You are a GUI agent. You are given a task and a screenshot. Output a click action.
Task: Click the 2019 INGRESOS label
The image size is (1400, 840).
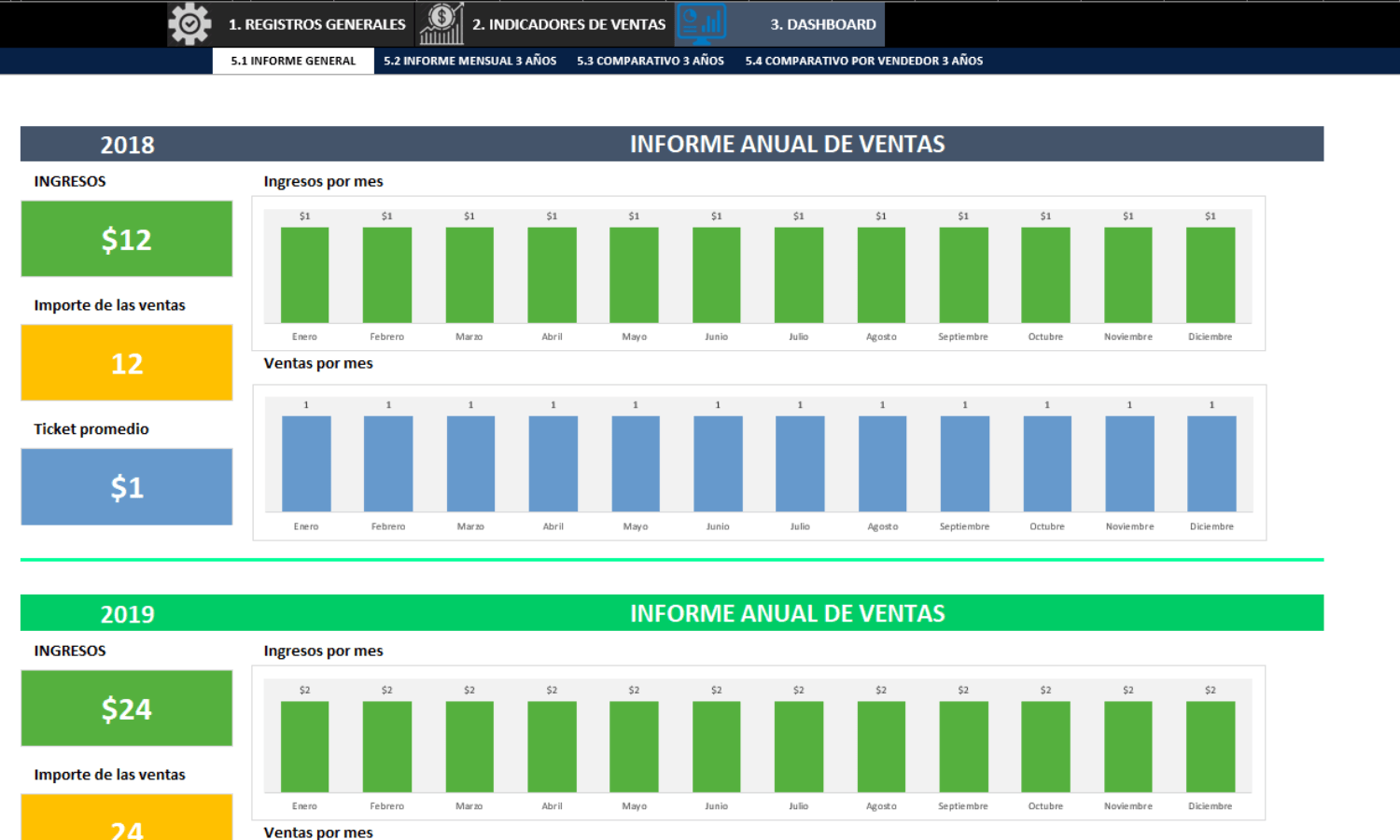click(70, 651)
